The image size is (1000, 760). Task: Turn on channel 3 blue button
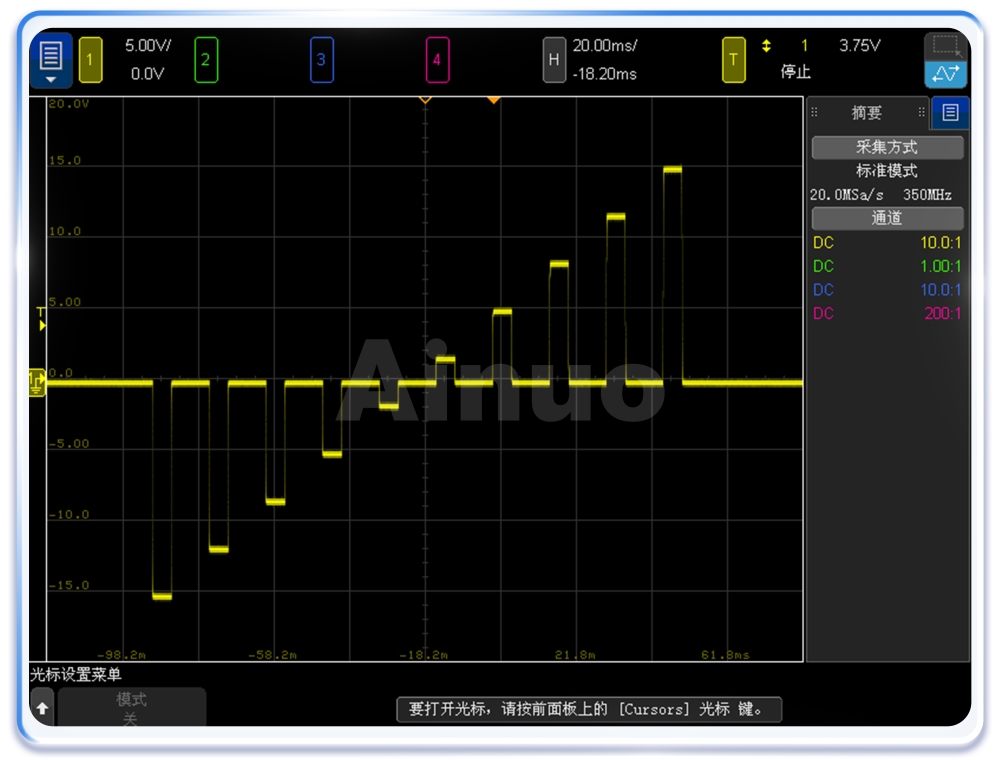coord(321,60)
